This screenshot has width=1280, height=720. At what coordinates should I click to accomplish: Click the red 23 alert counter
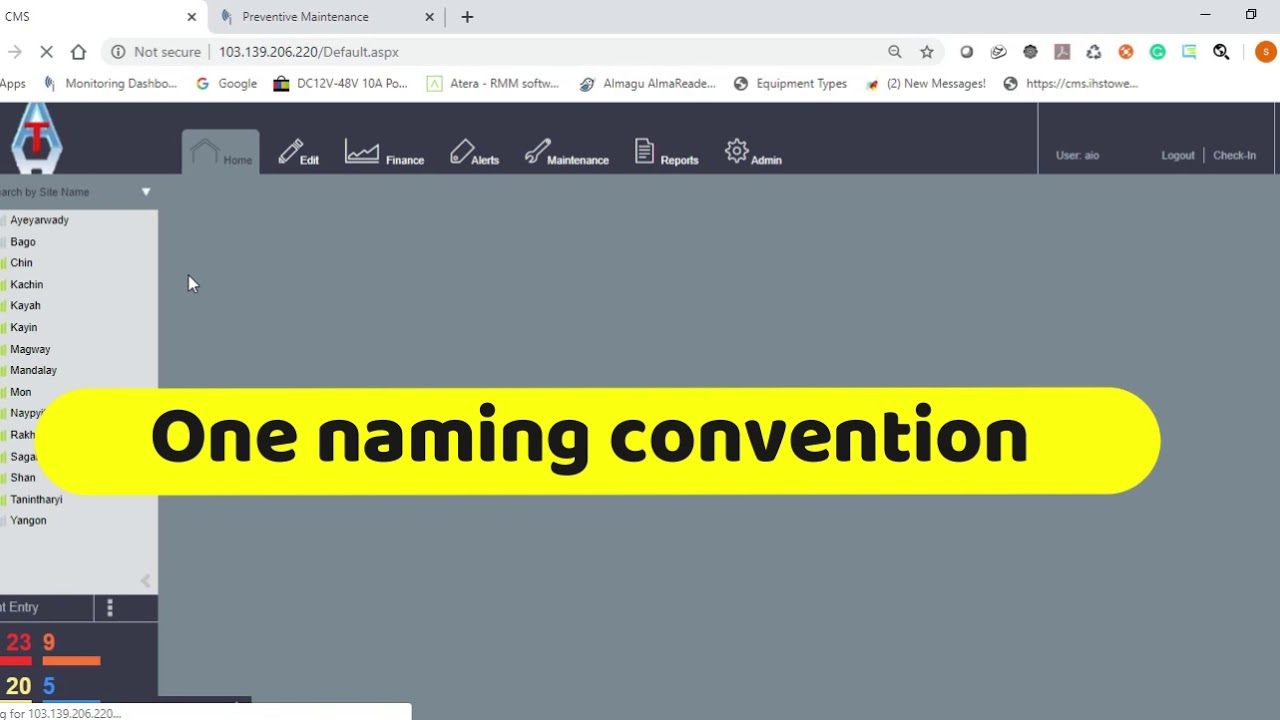(x=18, y=643)
